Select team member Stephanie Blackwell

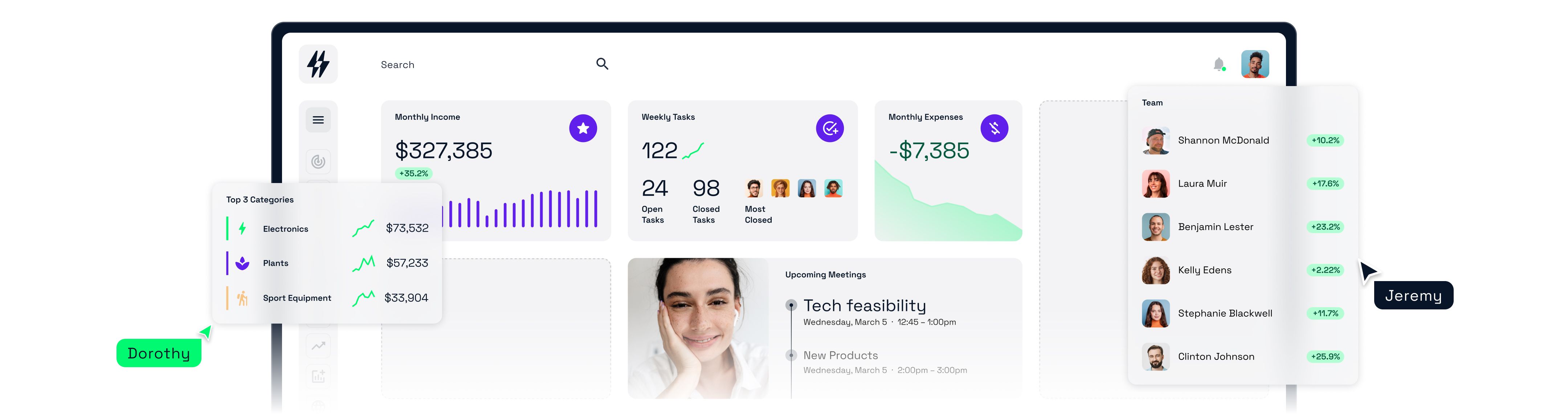pos(1225,313)
